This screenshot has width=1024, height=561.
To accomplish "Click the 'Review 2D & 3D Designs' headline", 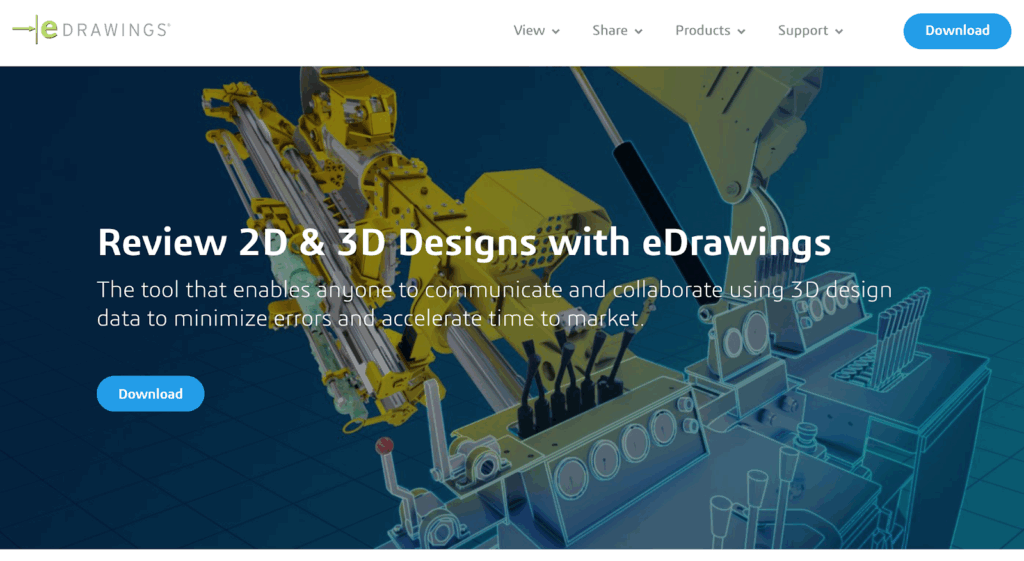I will (x=464, y=242).
